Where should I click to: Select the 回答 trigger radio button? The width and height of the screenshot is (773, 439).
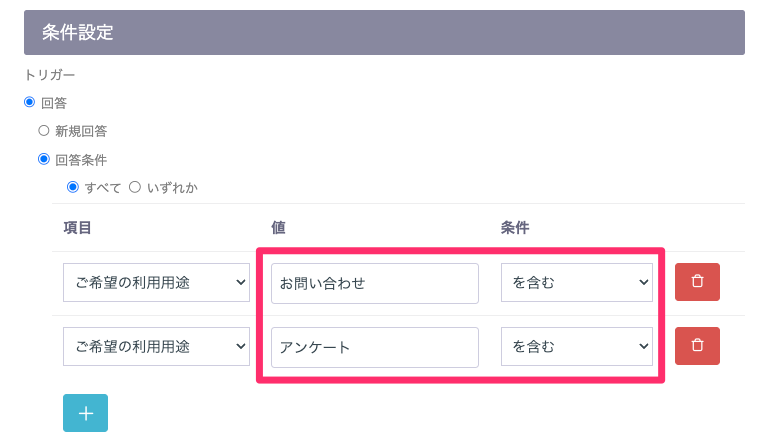click(30, 102)
